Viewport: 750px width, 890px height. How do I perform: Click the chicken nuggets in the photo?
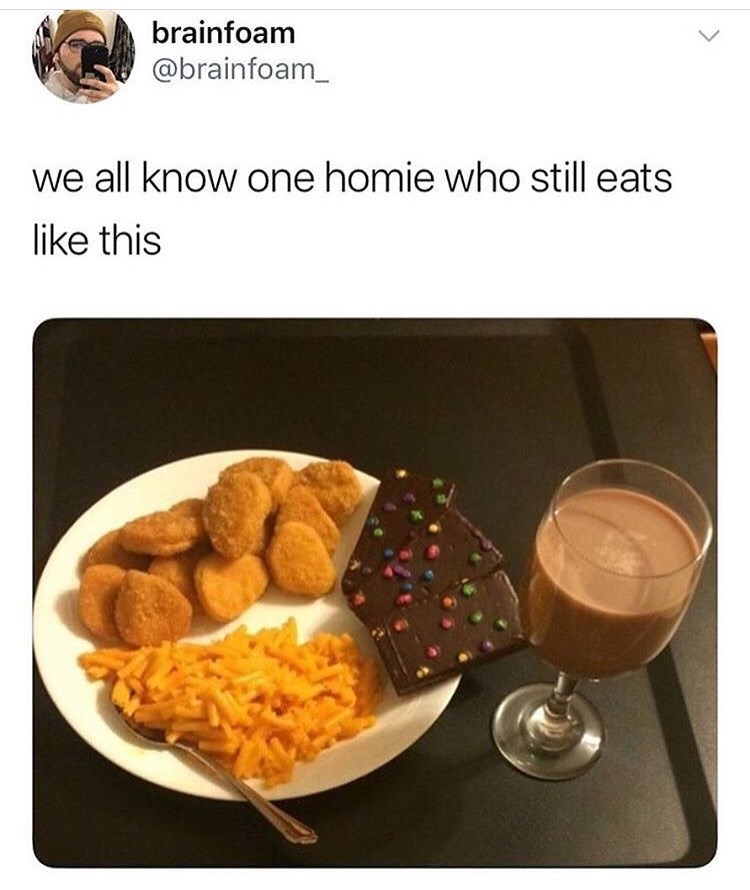tap(221, 549)
